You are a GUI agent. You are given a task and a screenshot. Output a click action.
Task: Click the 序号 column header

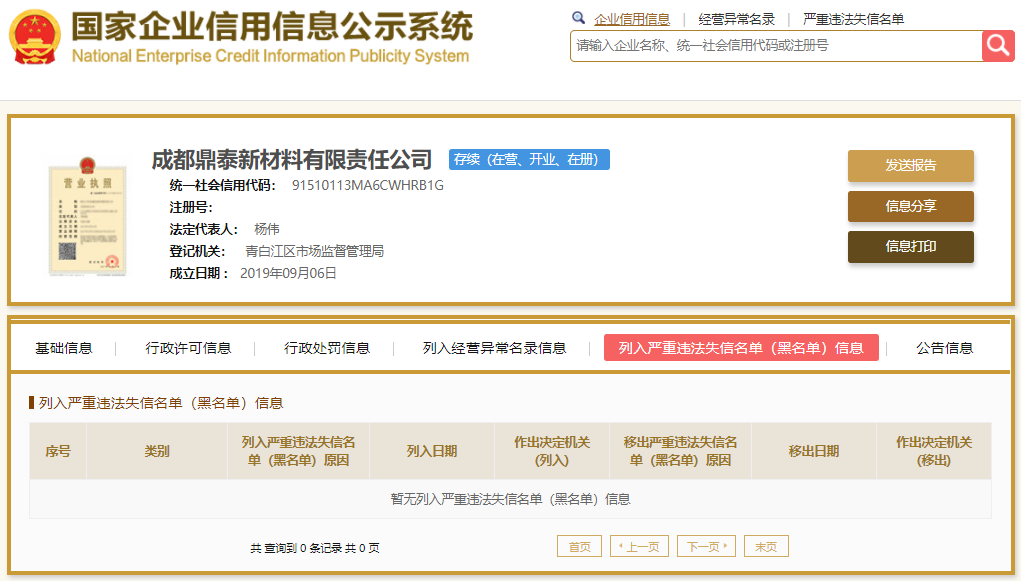pyautogui.click(x=58, y=451)
